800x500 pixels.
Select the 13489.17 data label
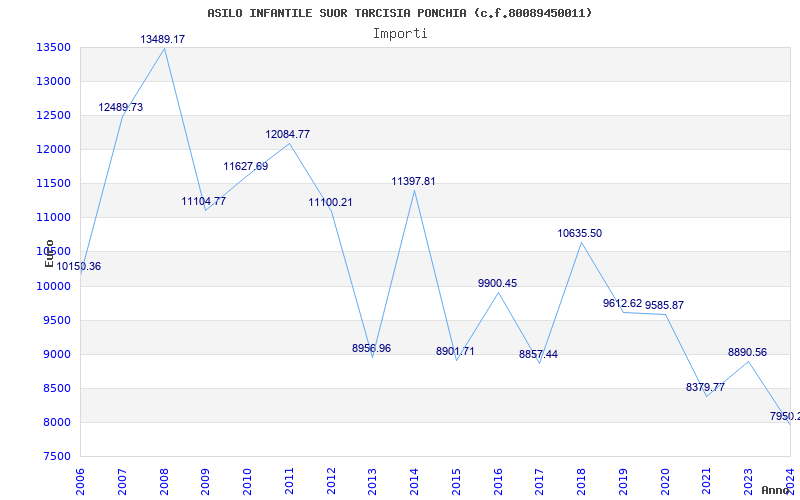[163, 39]
